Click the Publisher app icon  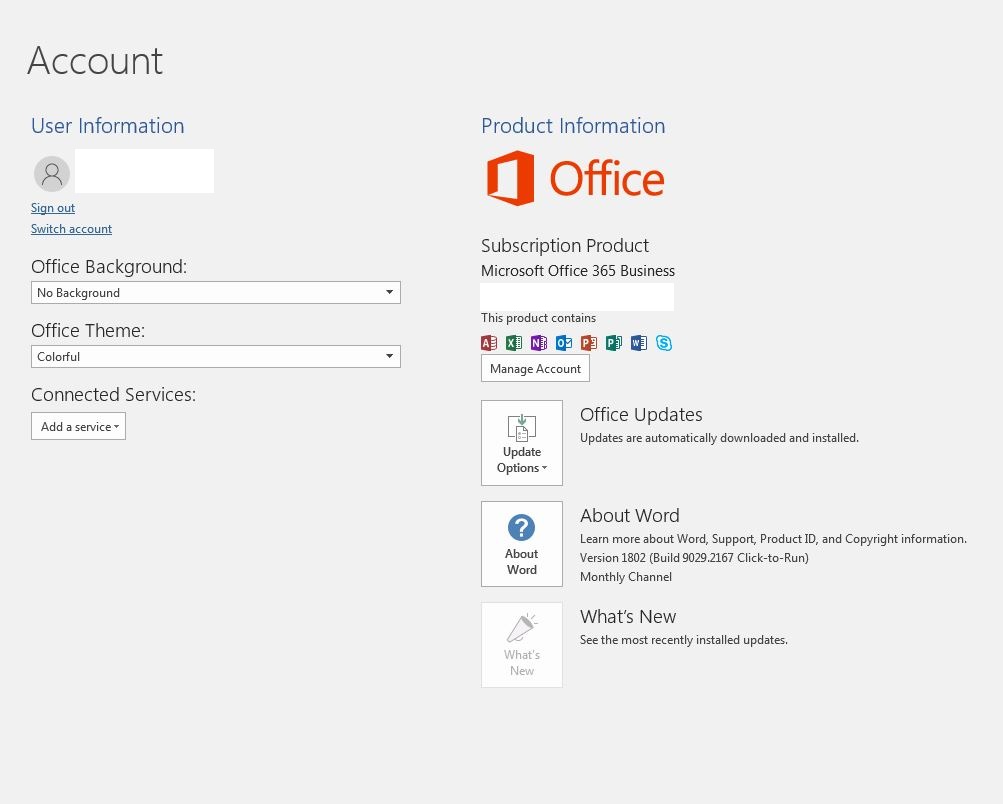(613, 343)
